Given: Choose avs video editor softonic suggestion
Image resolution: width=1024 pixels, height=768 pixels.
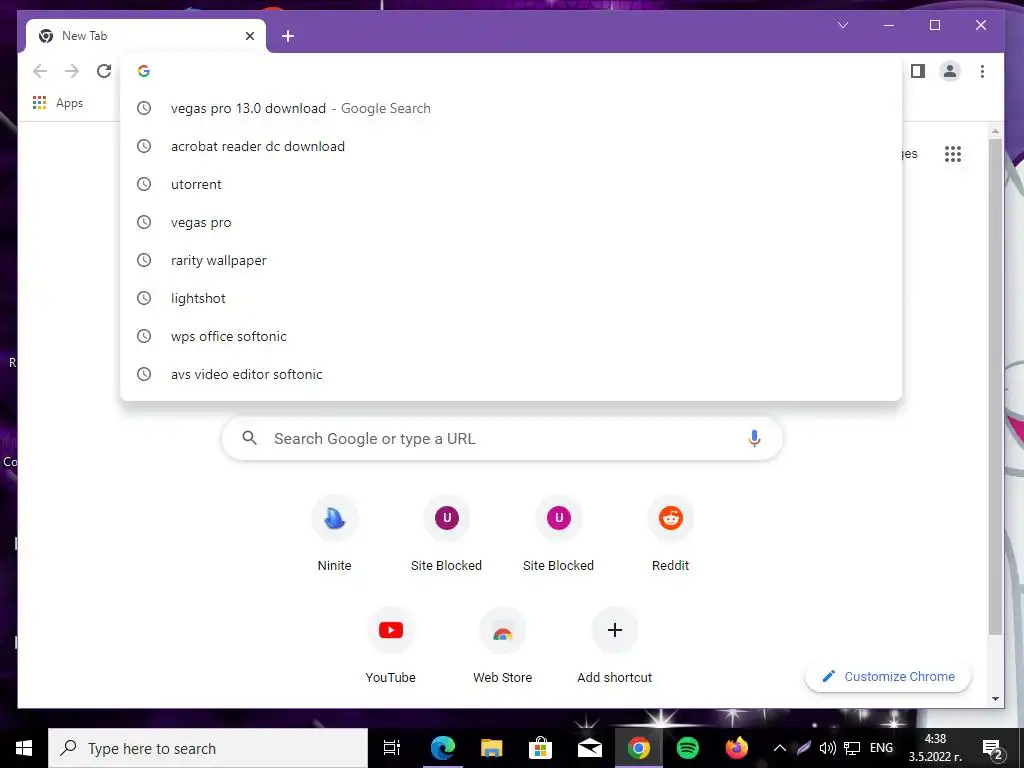Looking at the screenshot, I should [x=511, y=374].
